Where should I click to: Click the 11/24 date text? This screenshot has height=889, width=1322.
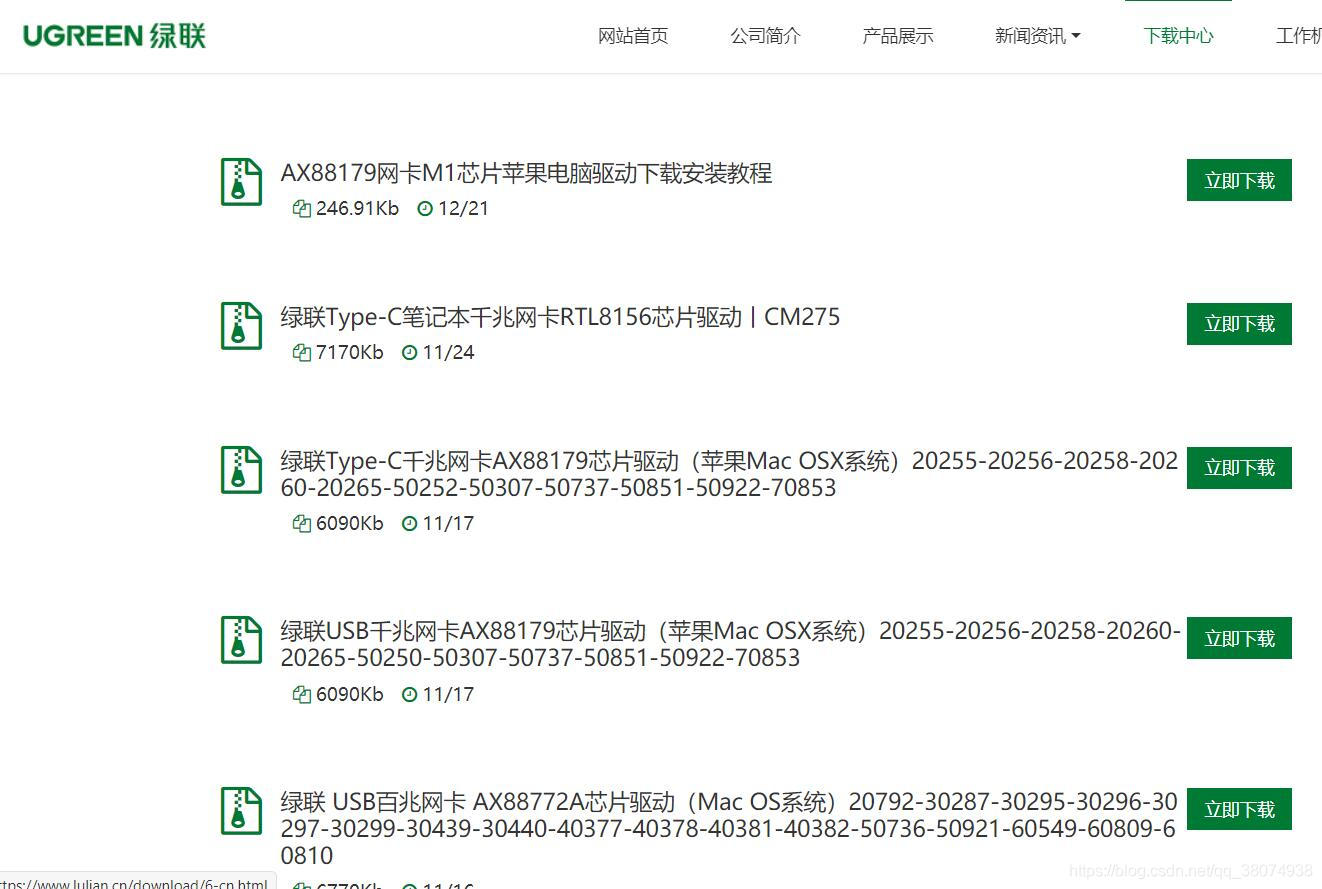pyautogui.click(x=448, y=352)
